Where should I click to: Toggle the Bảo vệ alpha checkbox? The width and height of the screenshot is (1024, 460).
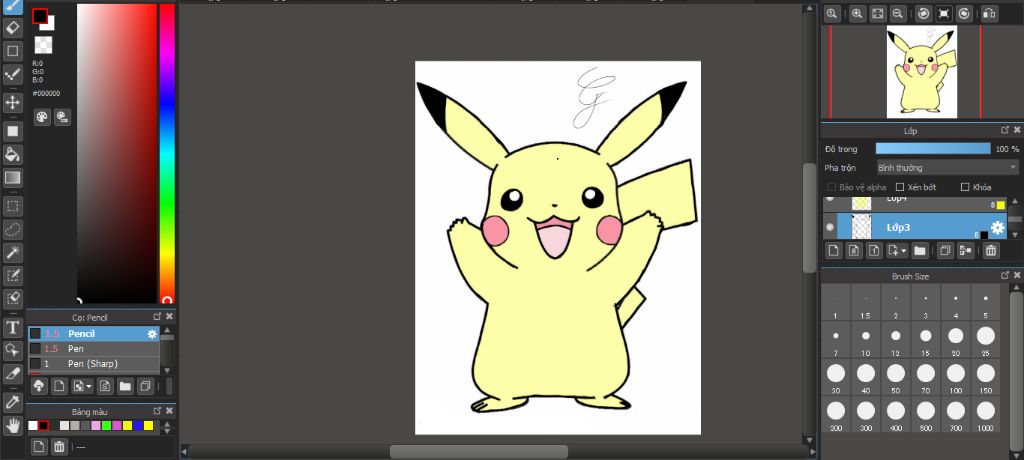point(831,188)
